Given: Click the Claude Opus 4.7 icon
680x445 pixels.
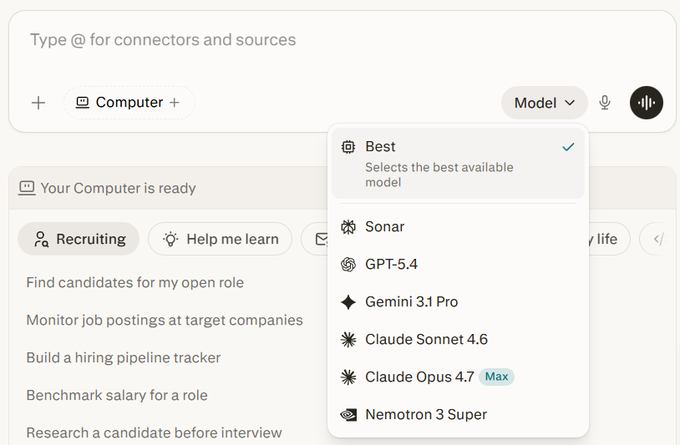Looking at the screenshot, I should [x=348, y=377].
